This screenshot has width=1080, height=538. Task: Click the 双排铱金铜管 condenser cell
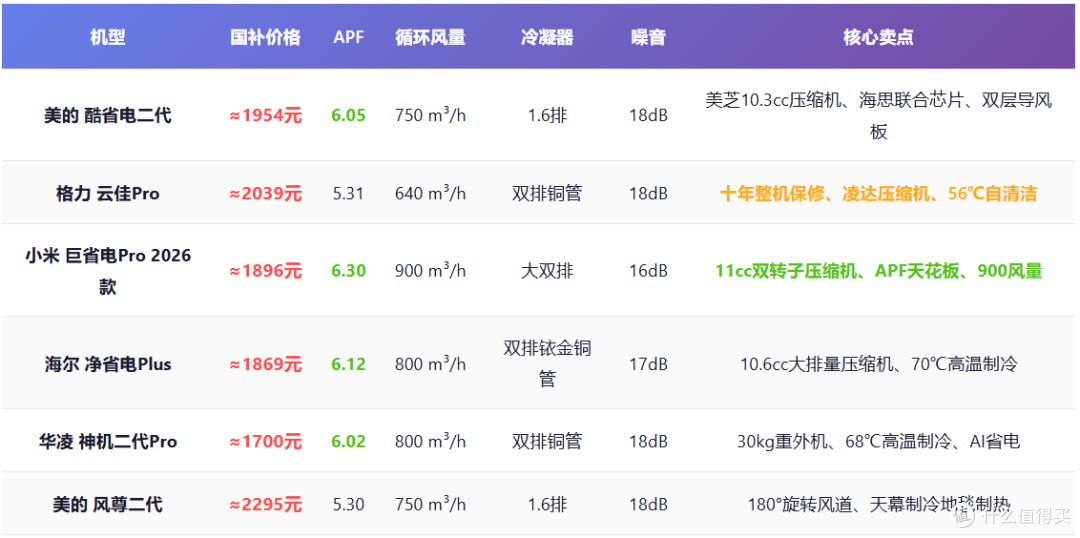(547, 363)
